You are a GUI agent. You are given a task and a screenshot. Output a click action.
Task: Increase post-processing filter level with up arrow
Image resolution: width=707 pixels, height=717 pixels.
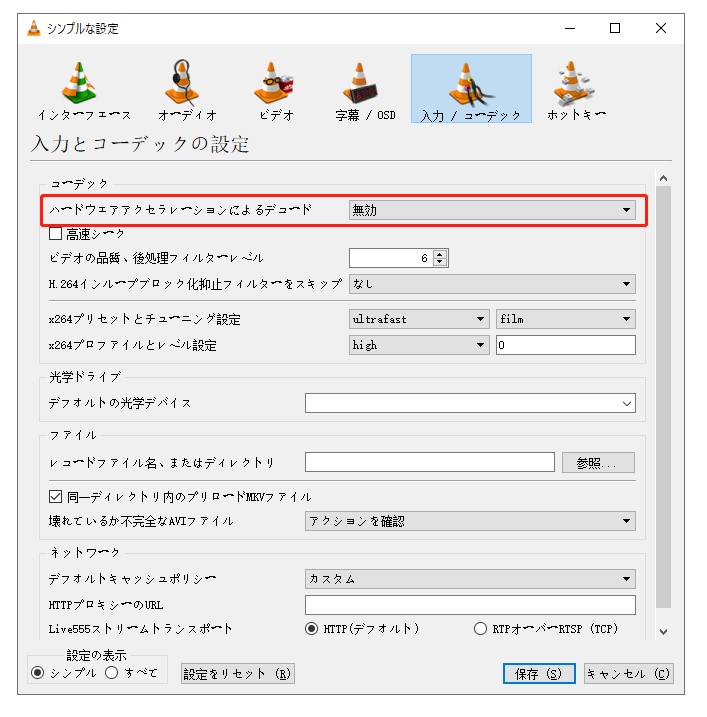[440, 254]
